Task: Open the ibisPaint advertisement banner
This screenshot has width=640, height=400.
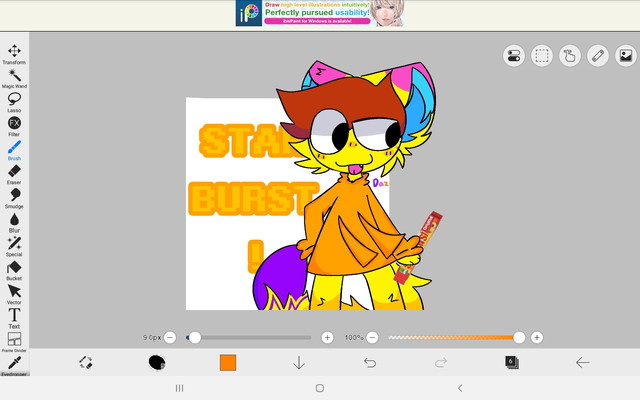Action: 320,13
